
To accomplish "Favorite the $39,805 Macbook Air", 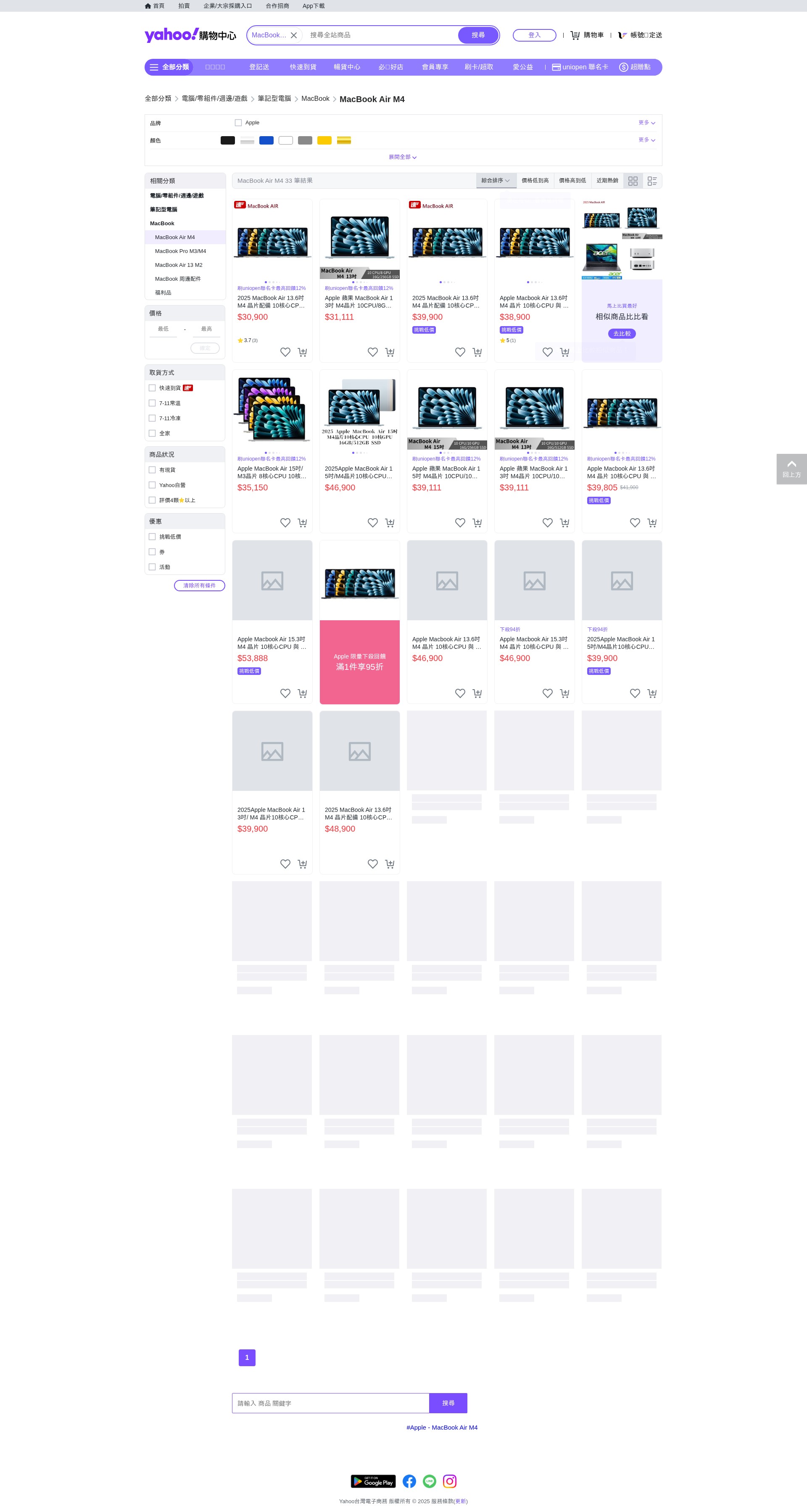I will pos(635,522).
